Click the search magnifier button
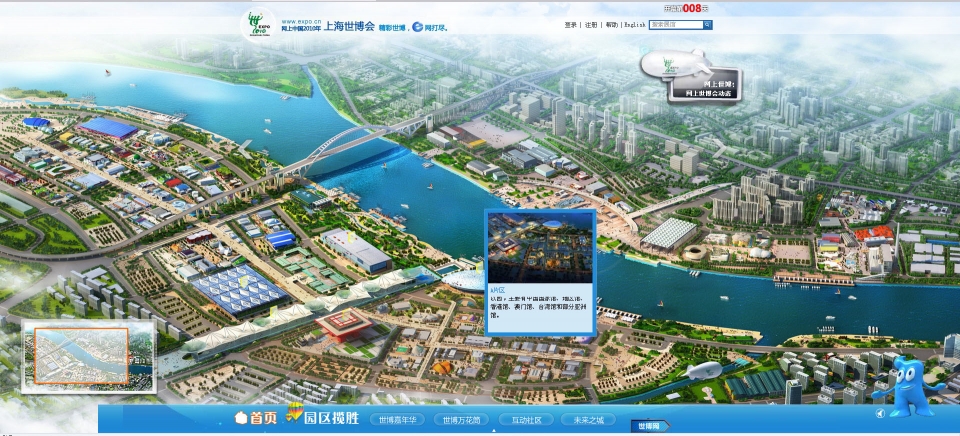Viewport: 960px width, 436px height. [708, 25]
